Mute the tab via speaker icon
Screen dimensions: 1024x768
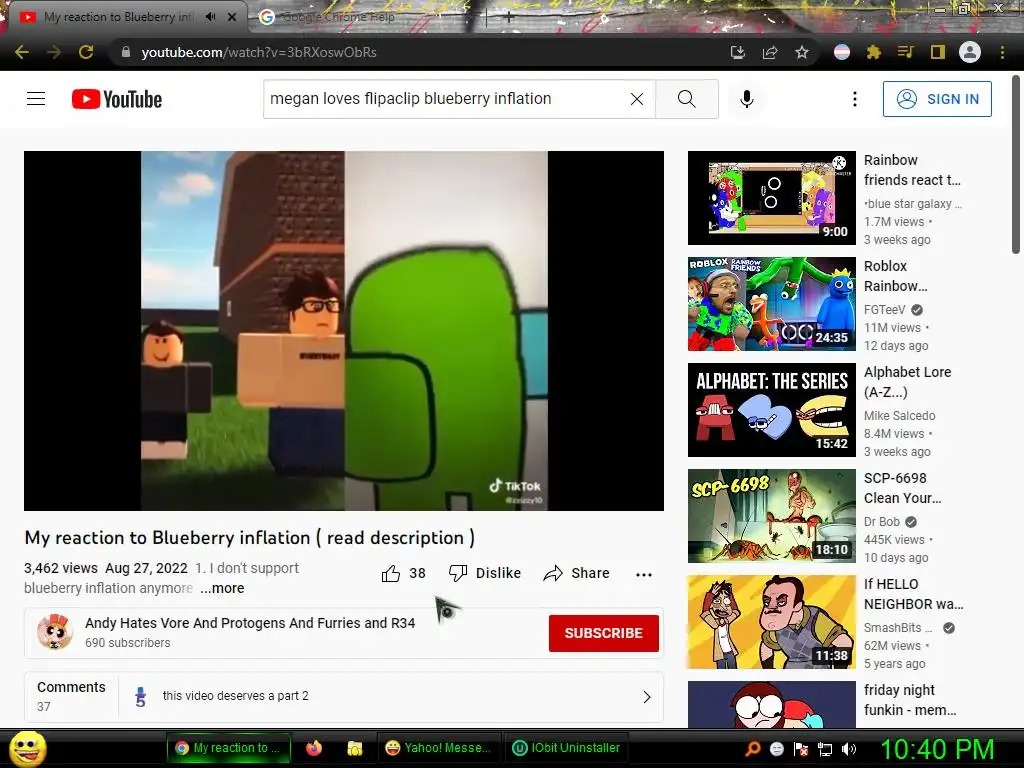210,17
